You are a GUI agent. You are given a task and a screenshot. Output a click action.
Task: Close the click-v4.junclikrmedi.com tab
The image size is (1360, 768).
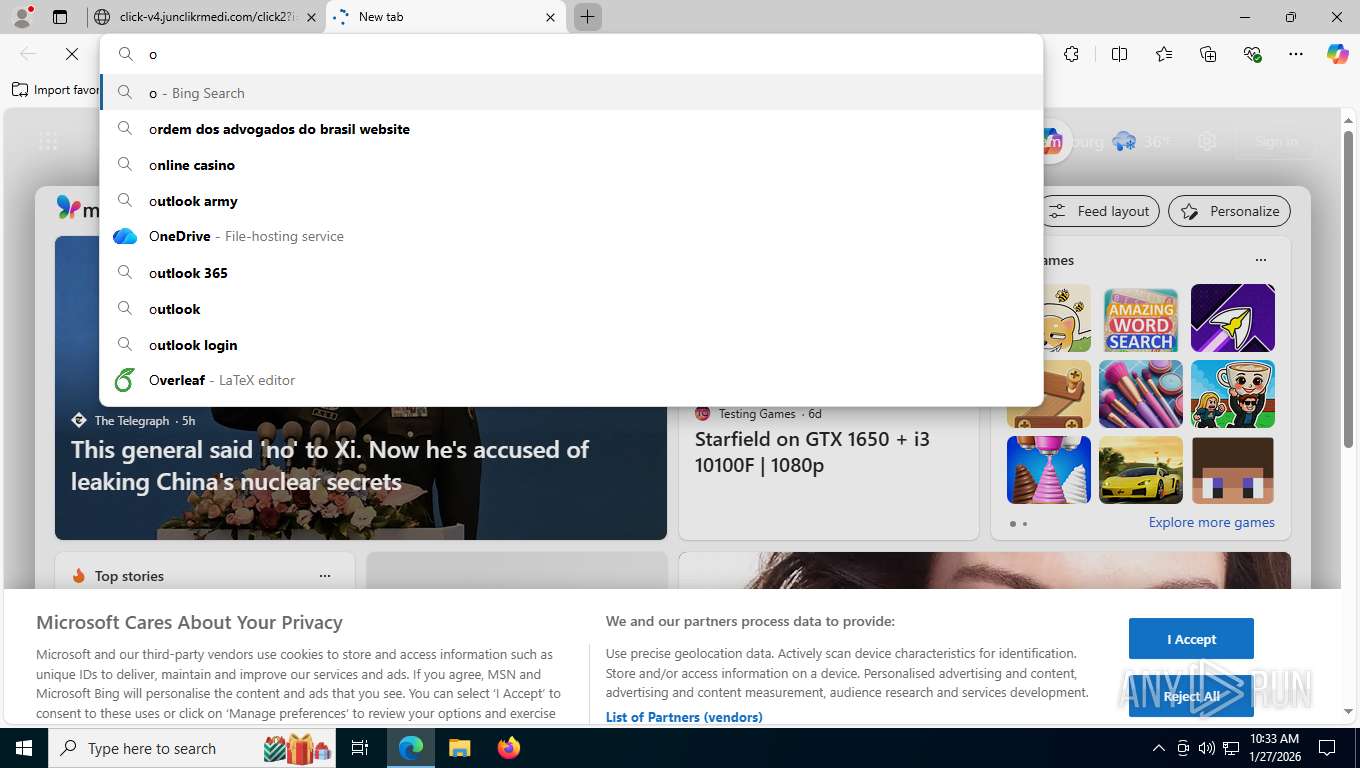coord(311,17)
